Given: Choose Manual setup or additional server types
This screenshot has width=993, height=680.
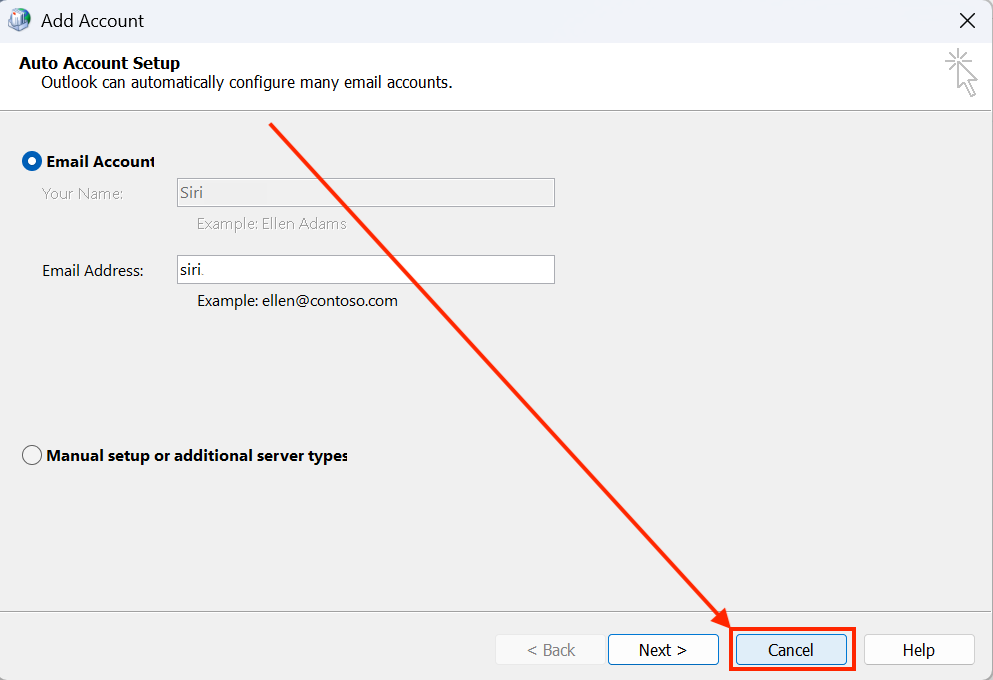Looking at the screenshot, I should coord(31,455).
